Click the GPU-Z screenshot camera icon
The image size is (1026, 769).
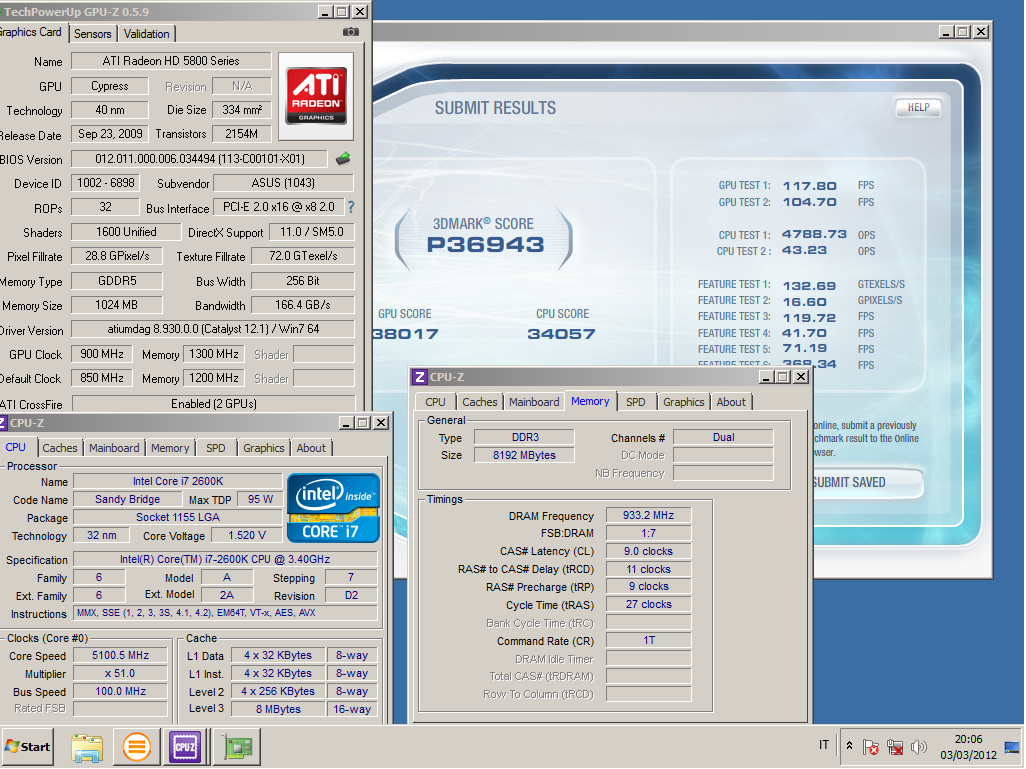tap(351, 32)
